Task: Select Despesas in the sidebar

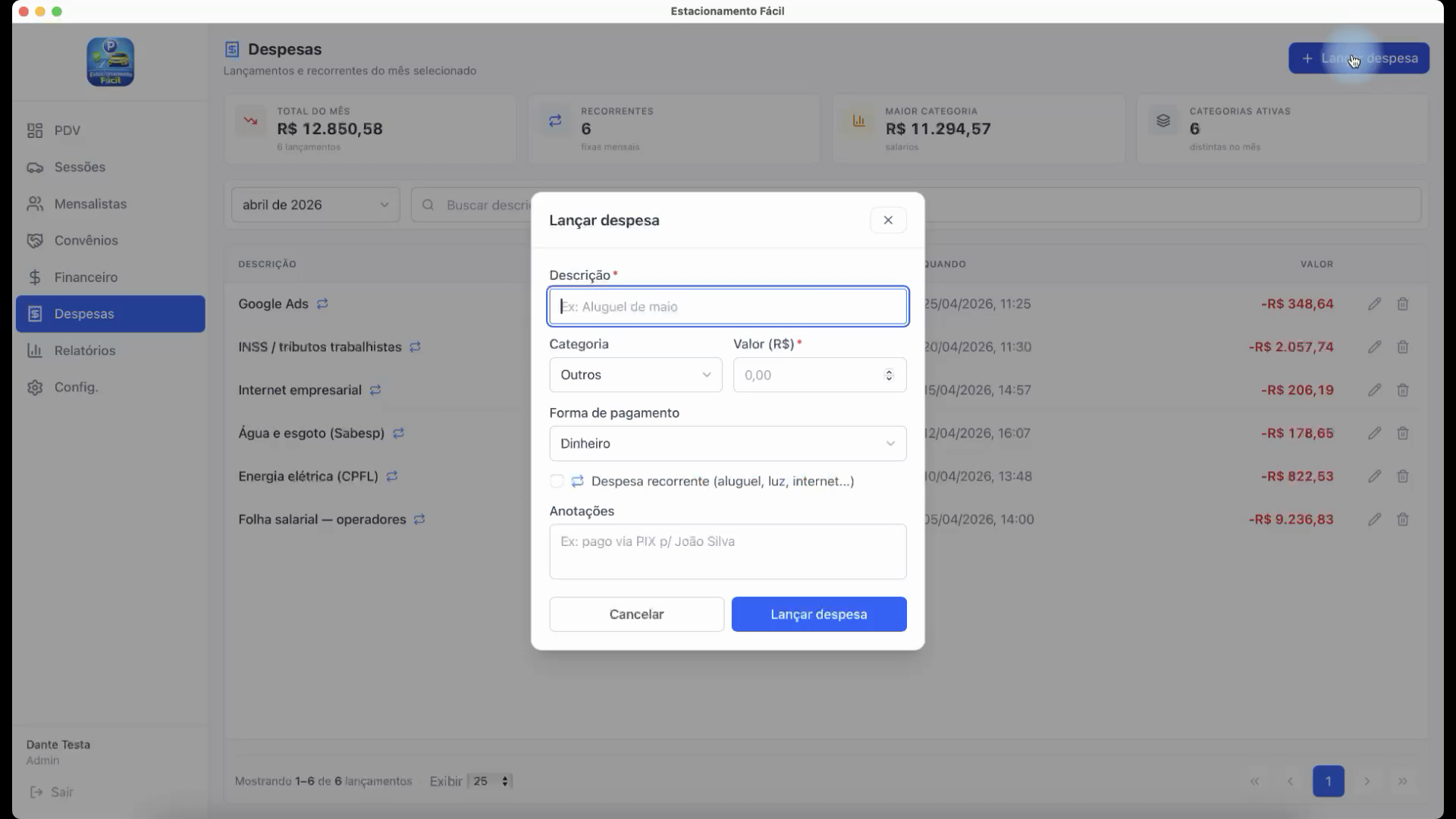Action: (110, 314)
